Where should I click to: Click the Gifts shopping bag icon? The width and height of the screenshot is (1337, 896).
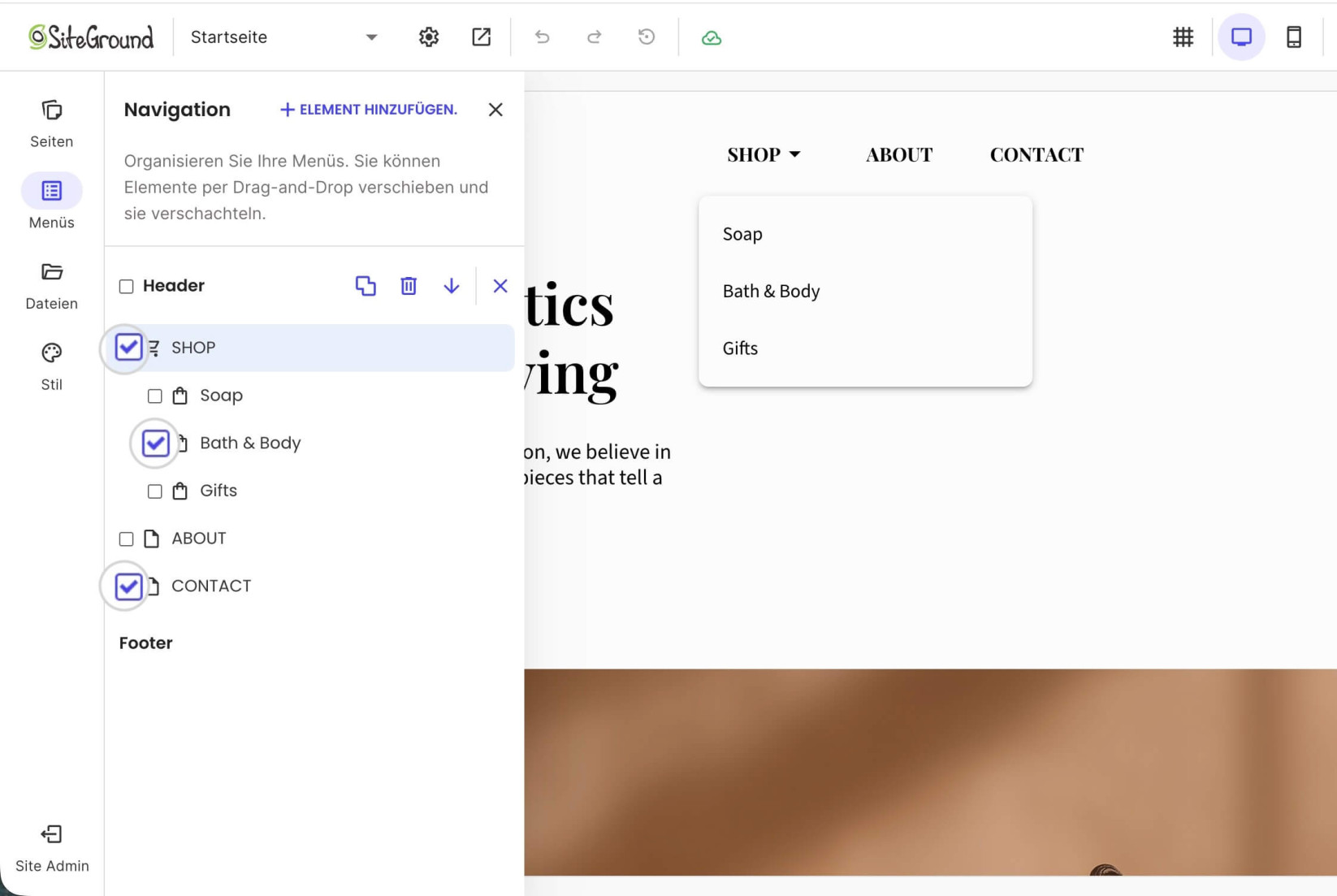[180, 491]
